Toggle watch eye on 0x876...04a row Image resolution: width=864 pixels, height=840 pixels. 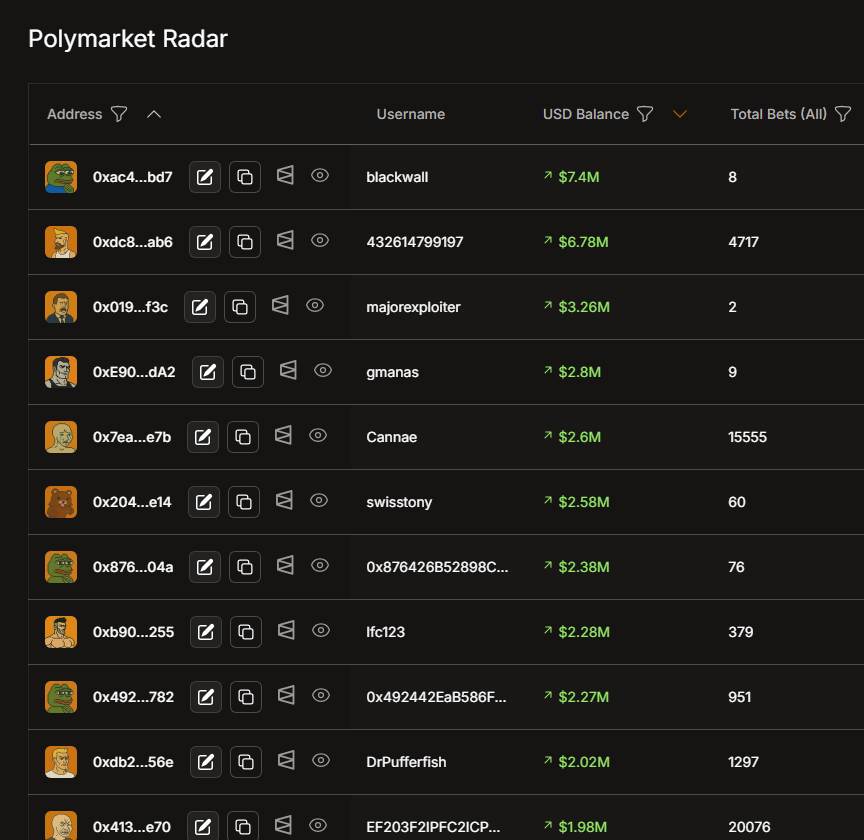click(x=319, y=565)
